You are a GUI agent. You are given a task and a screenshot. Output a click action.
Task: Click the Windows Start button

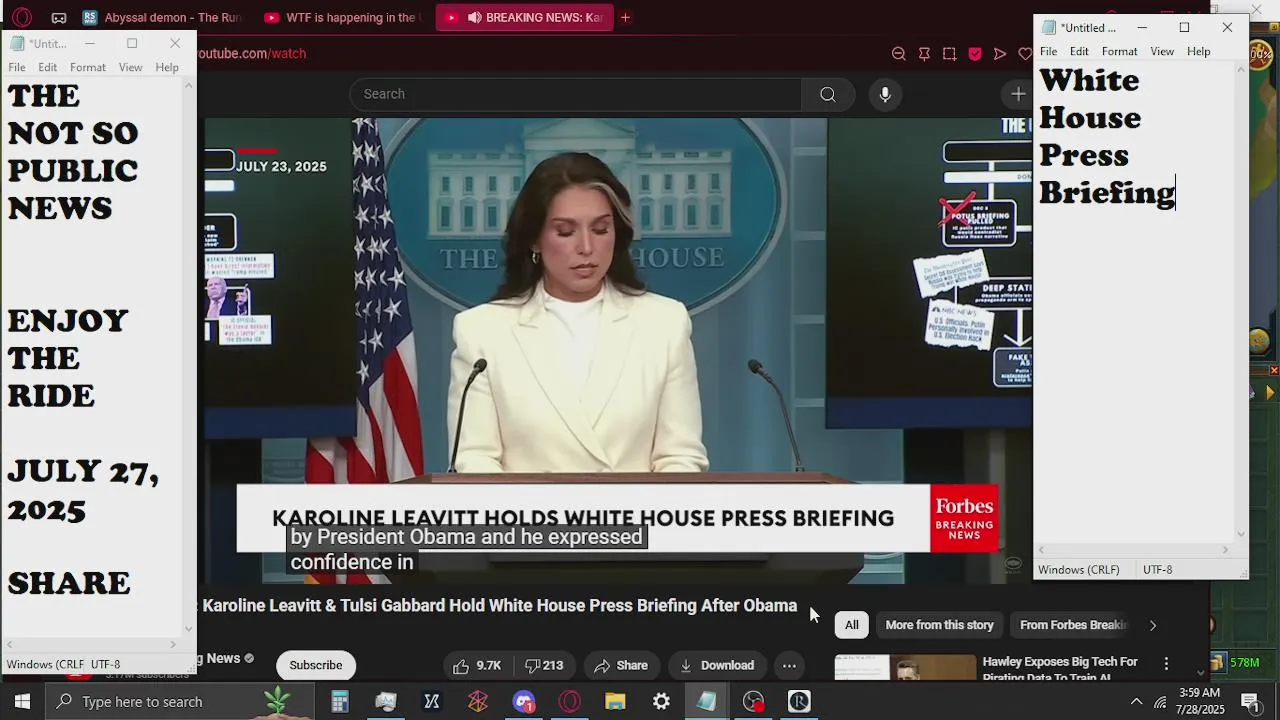point(22,701)
